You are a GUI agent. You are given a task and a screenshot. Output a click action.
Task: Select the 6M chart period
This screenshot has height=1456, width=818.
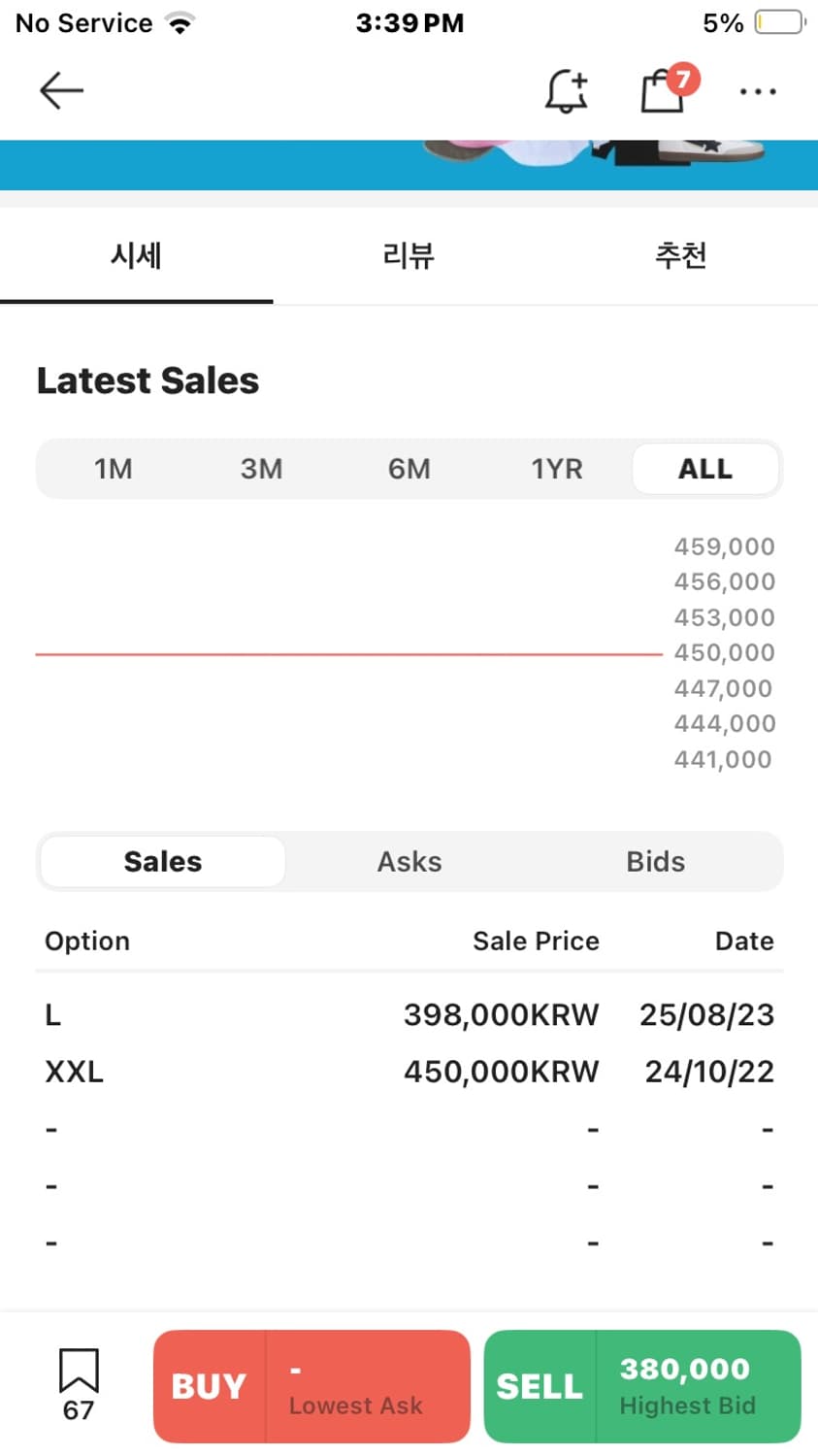[x=409, y=470]
